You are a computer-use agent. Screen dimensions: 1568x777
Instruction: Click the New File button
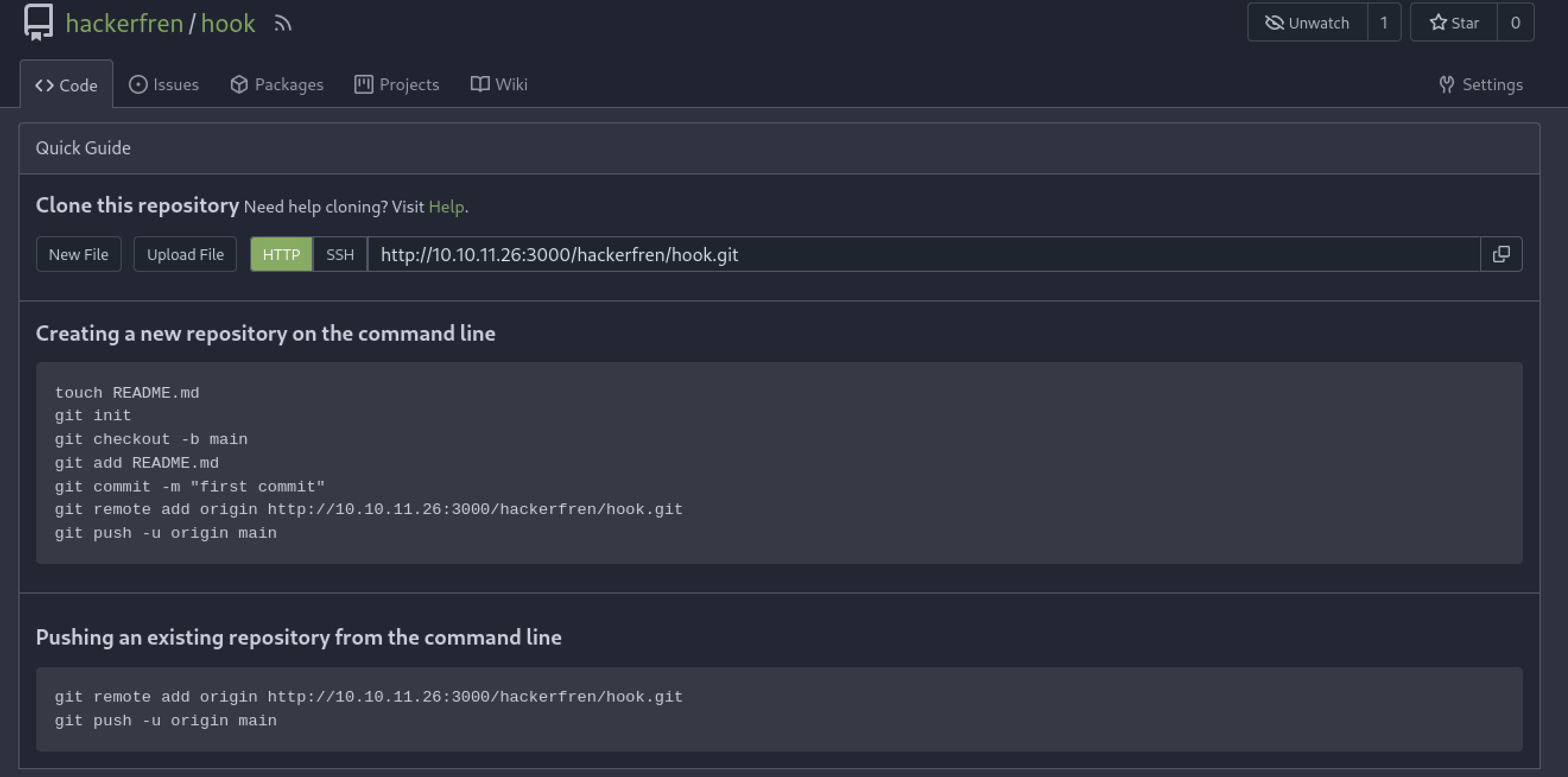pos(78,254)
